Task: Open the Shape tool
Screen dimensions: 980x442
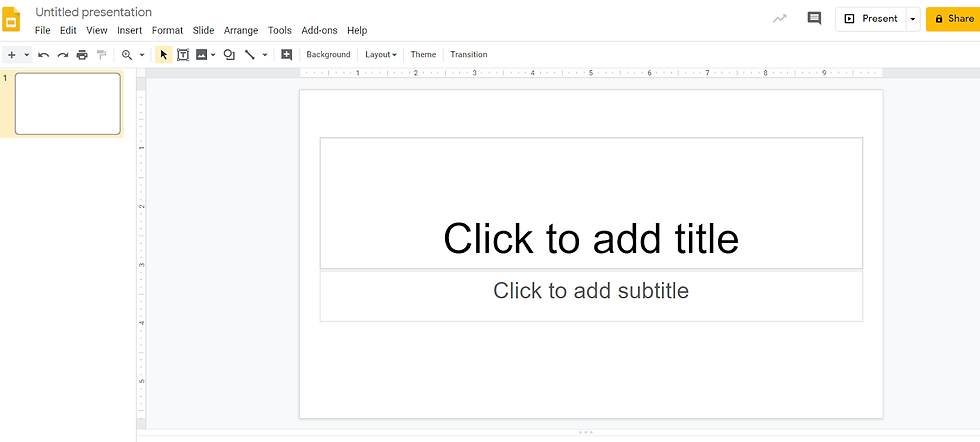Action: coord(229,55)
